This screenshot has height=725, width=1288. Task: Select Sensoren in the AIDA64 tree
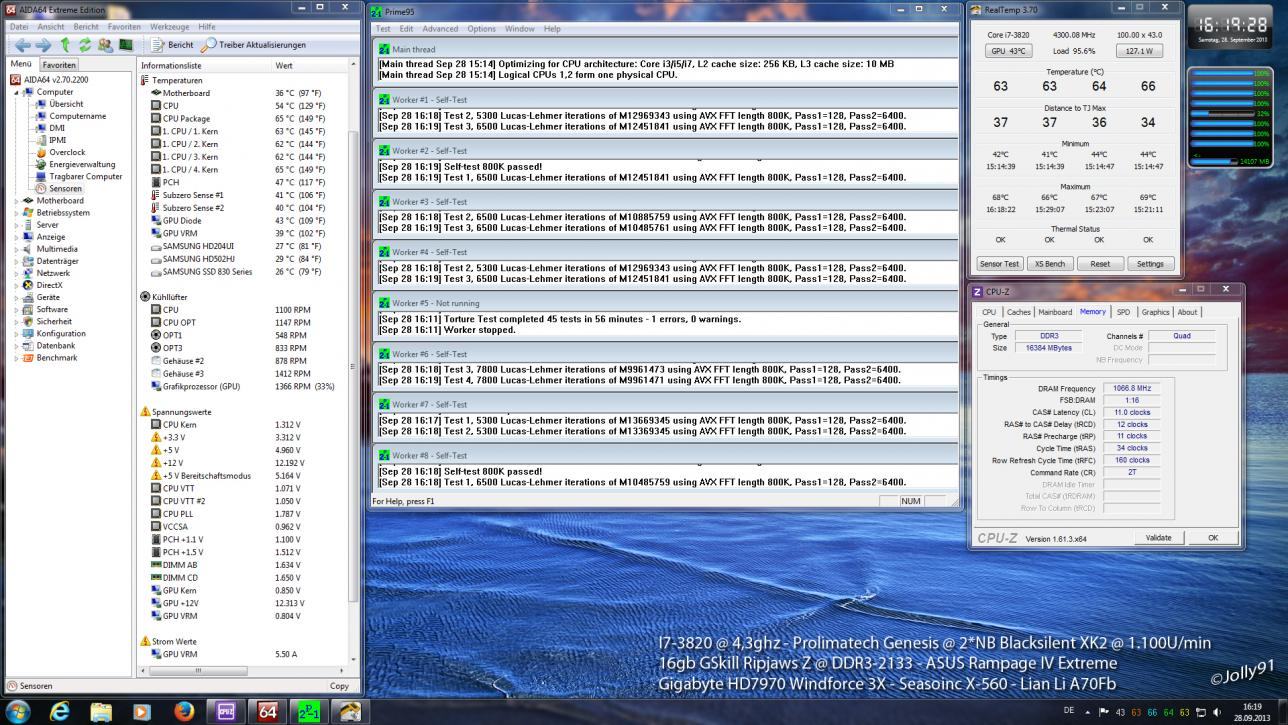(x=65, y=188)
